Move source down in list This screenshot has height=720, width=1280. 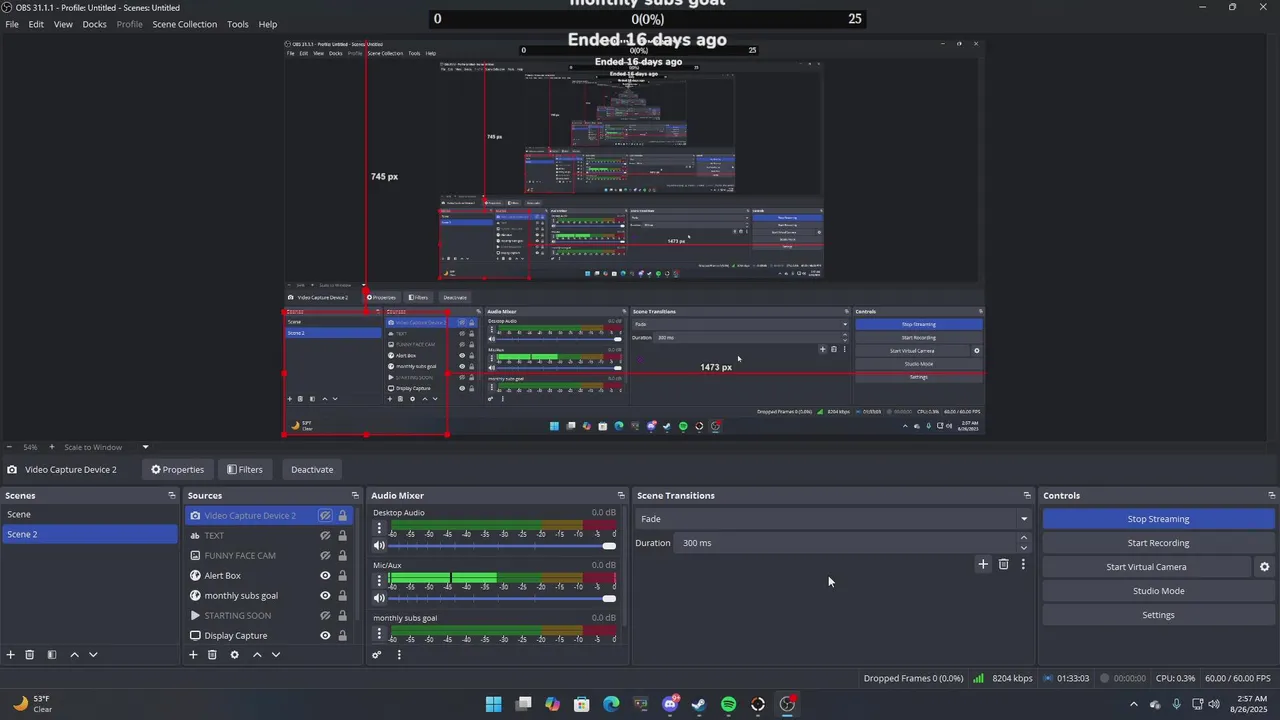pyautogui.click(x=276, y=655)
